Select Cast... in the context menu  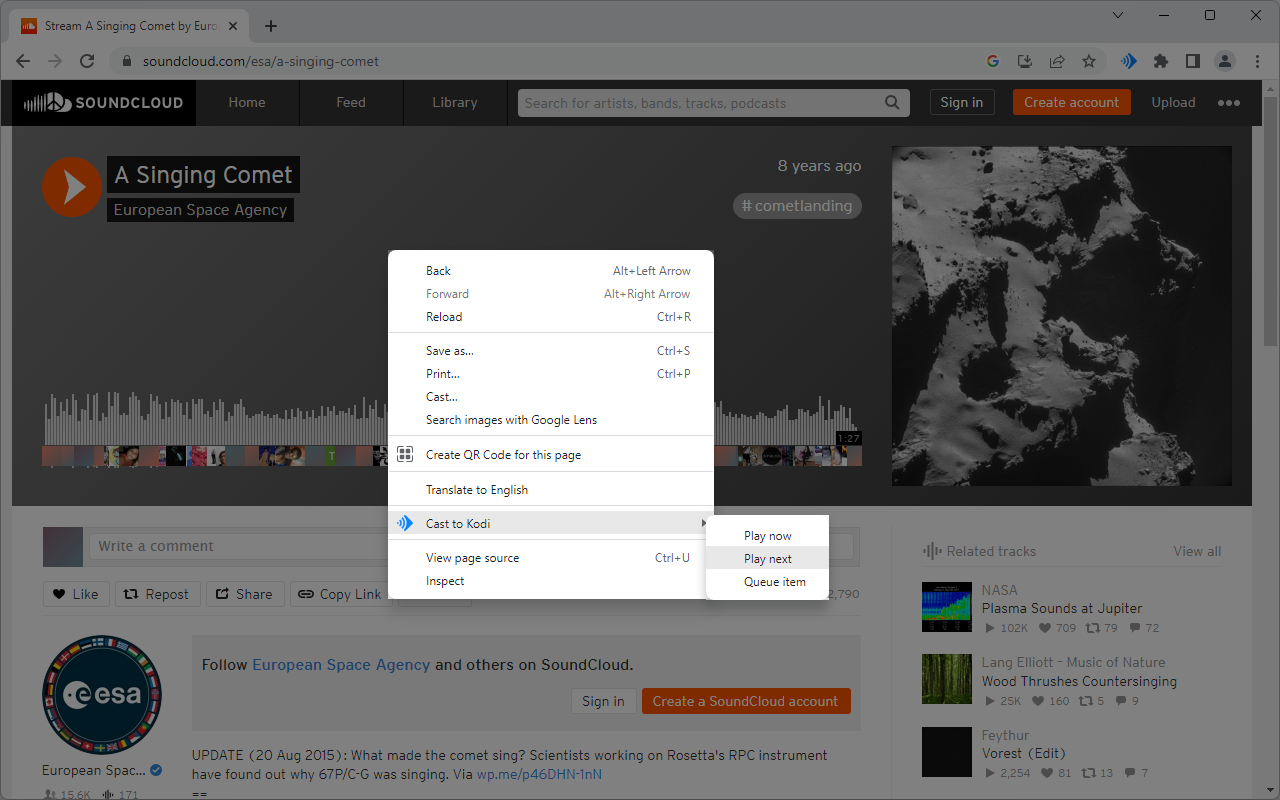click(x=551, y=397)
